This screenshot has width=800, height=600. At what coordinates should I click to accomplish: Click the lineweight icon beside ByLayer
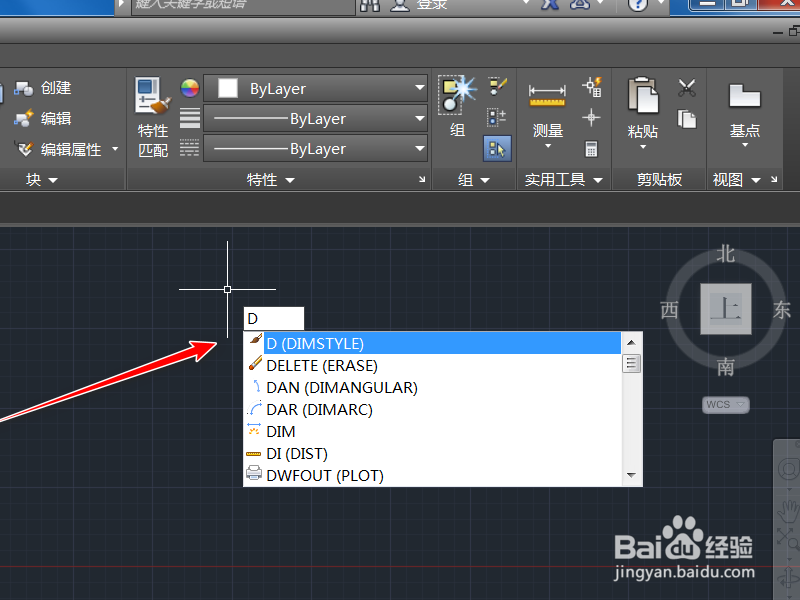tap(189, 118)
